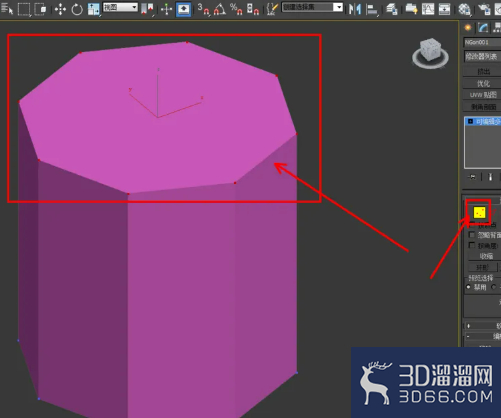Open the Layer Manager icon
Screen dimensions: 501x418
(x=392, y=9)
